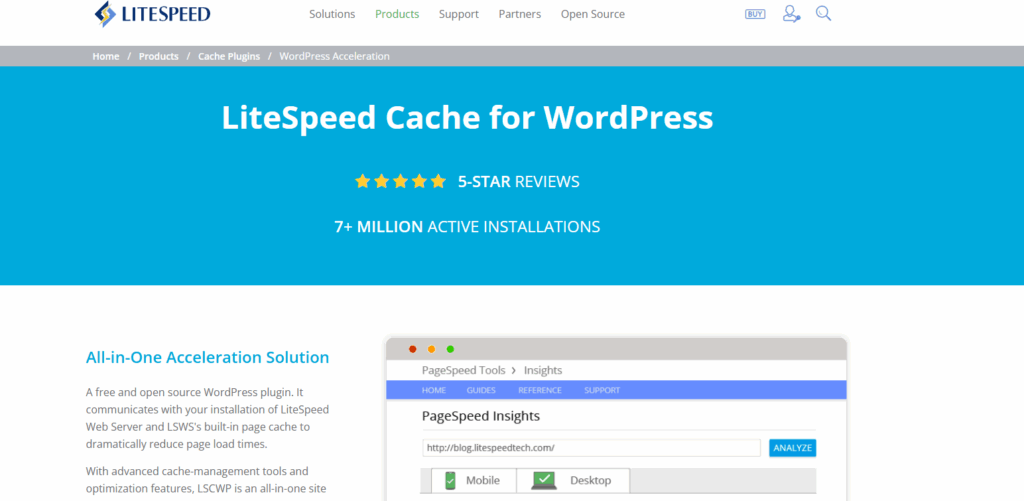Click the LiteSpeed logo
The image size is (1024, 501).
[151, 14]
